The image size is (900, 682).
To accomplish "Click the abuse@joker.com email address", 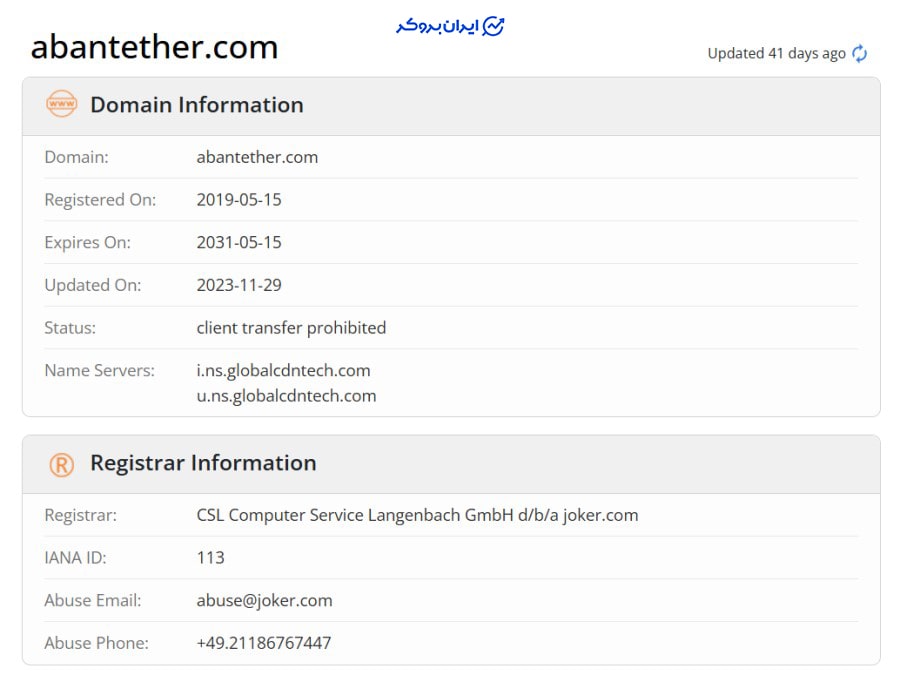I will (x=264, y=601).
